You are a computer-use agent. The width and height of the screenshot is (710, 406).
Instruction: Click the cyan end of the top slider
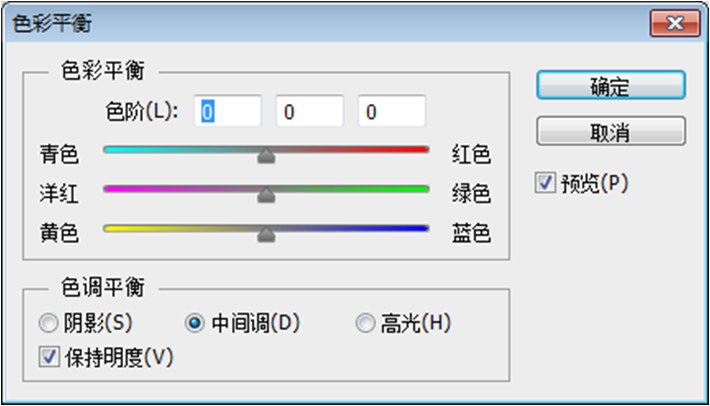tap(109, 150)
